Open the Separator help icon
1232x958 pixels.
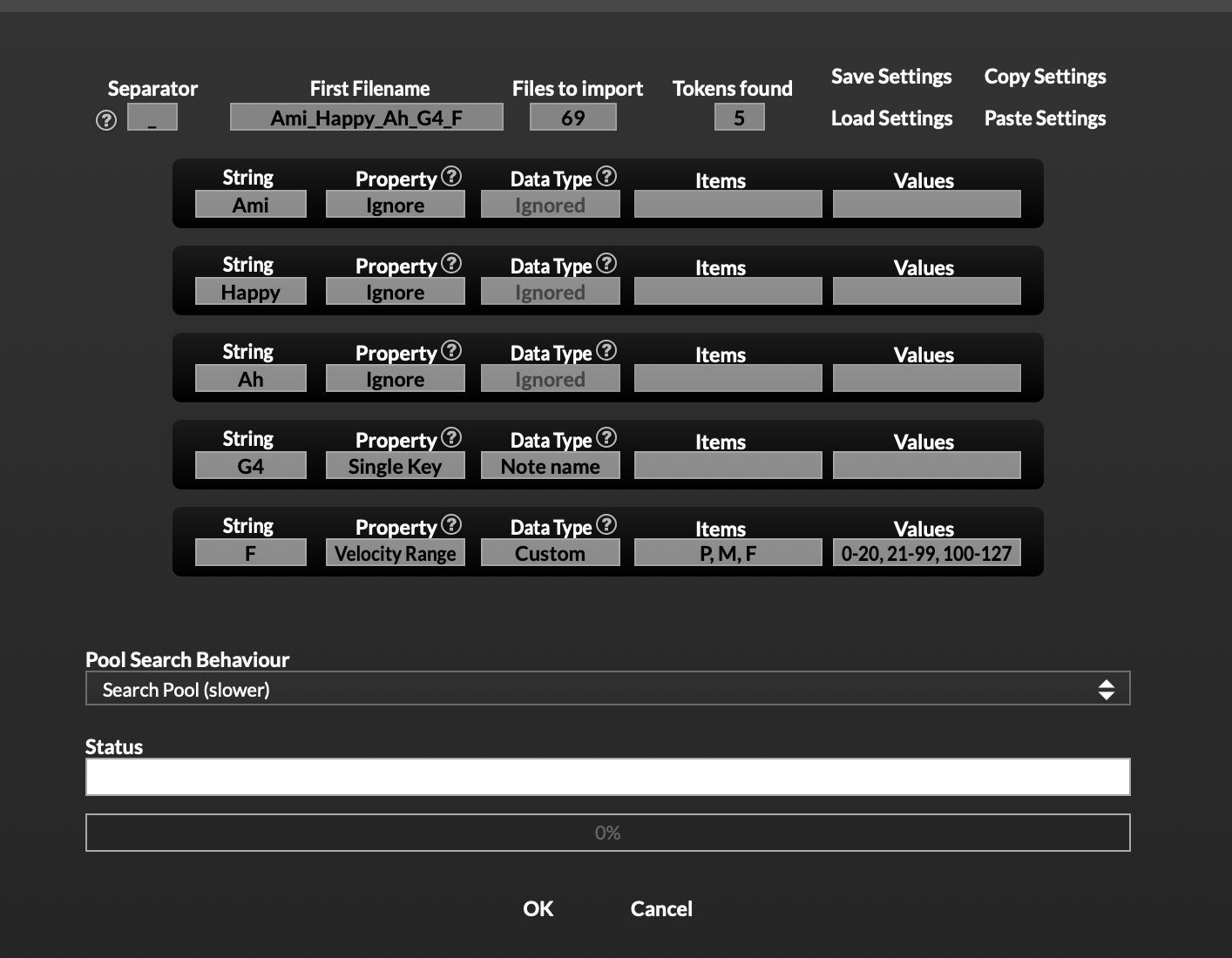click(105, 119)
